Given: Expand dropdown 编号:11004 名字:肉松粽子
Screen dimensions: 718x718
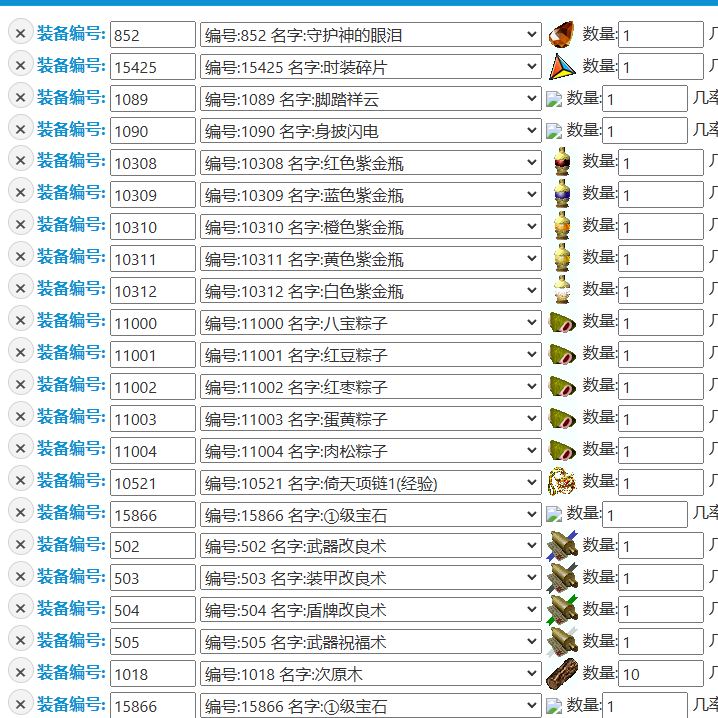Looking at the screenshot, I should pos(371,451).
